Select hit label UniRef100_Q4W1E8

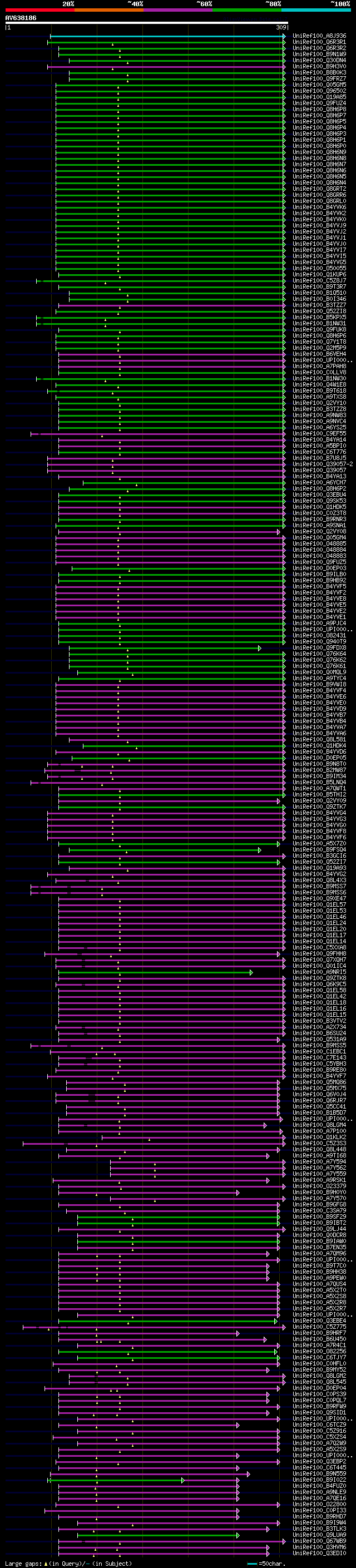319,385
